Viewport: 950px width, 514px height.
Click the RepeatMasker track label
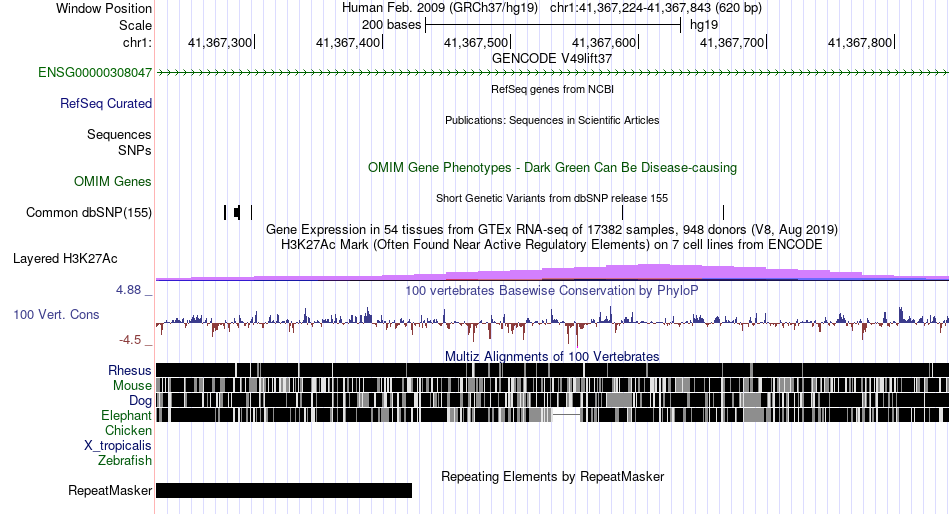(x=110, y=490)
